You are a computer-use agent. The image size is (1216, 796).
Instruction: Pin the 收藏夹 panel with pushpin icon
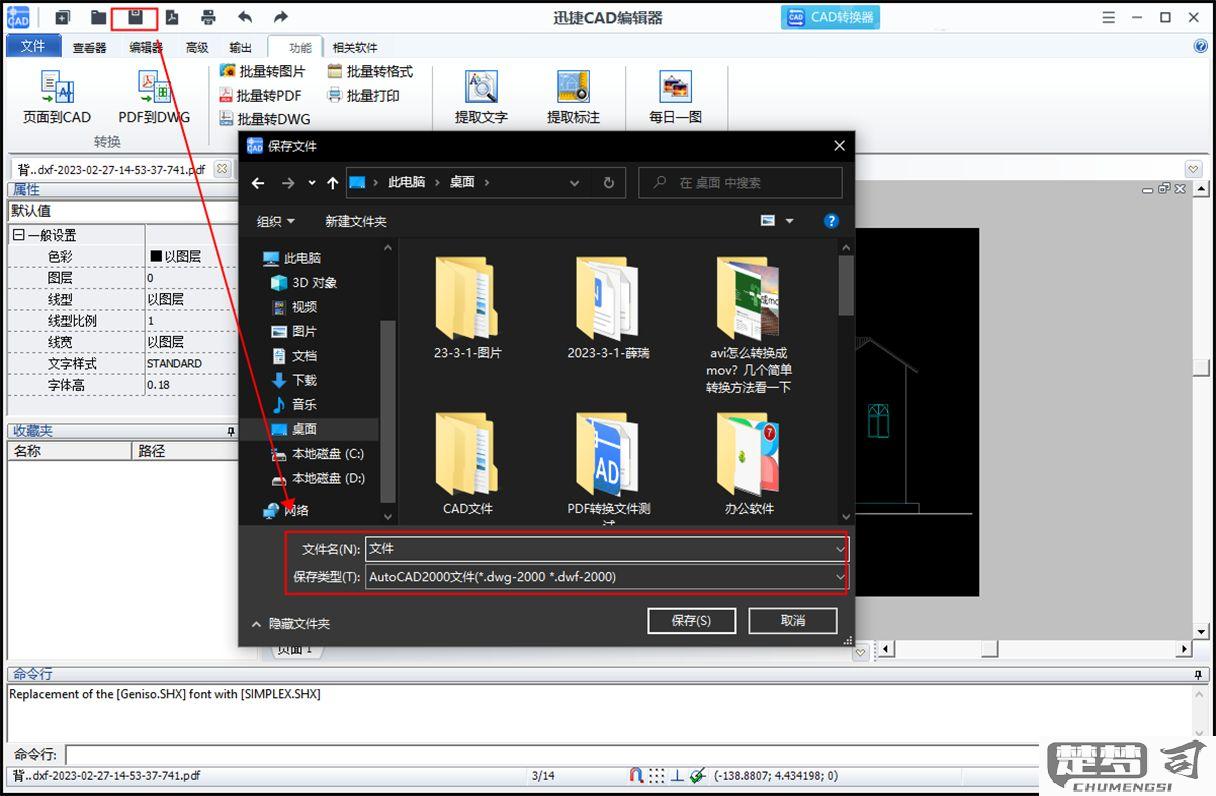tap(231, 432)
